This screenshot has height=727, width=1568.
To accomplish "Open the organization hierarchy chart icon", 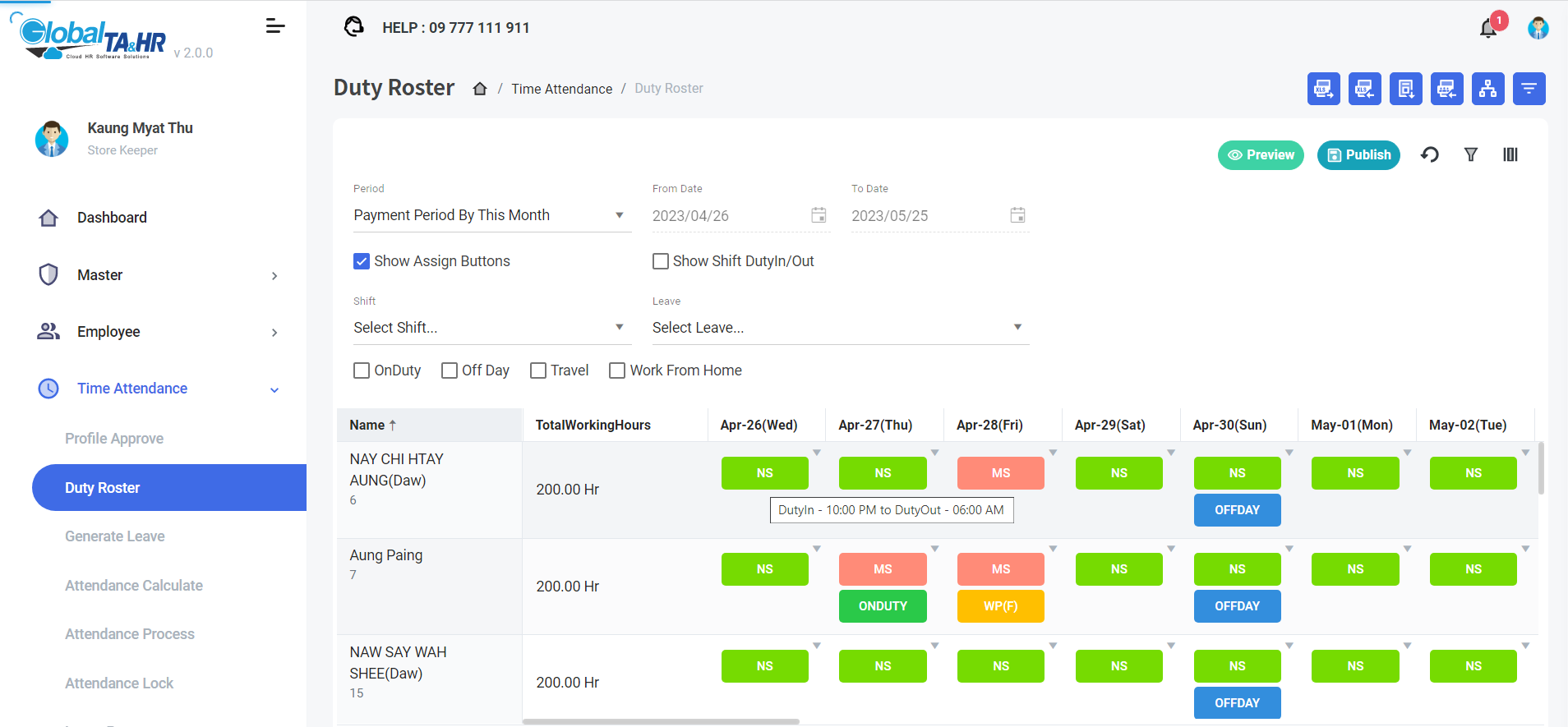I will pos(1487,89).
